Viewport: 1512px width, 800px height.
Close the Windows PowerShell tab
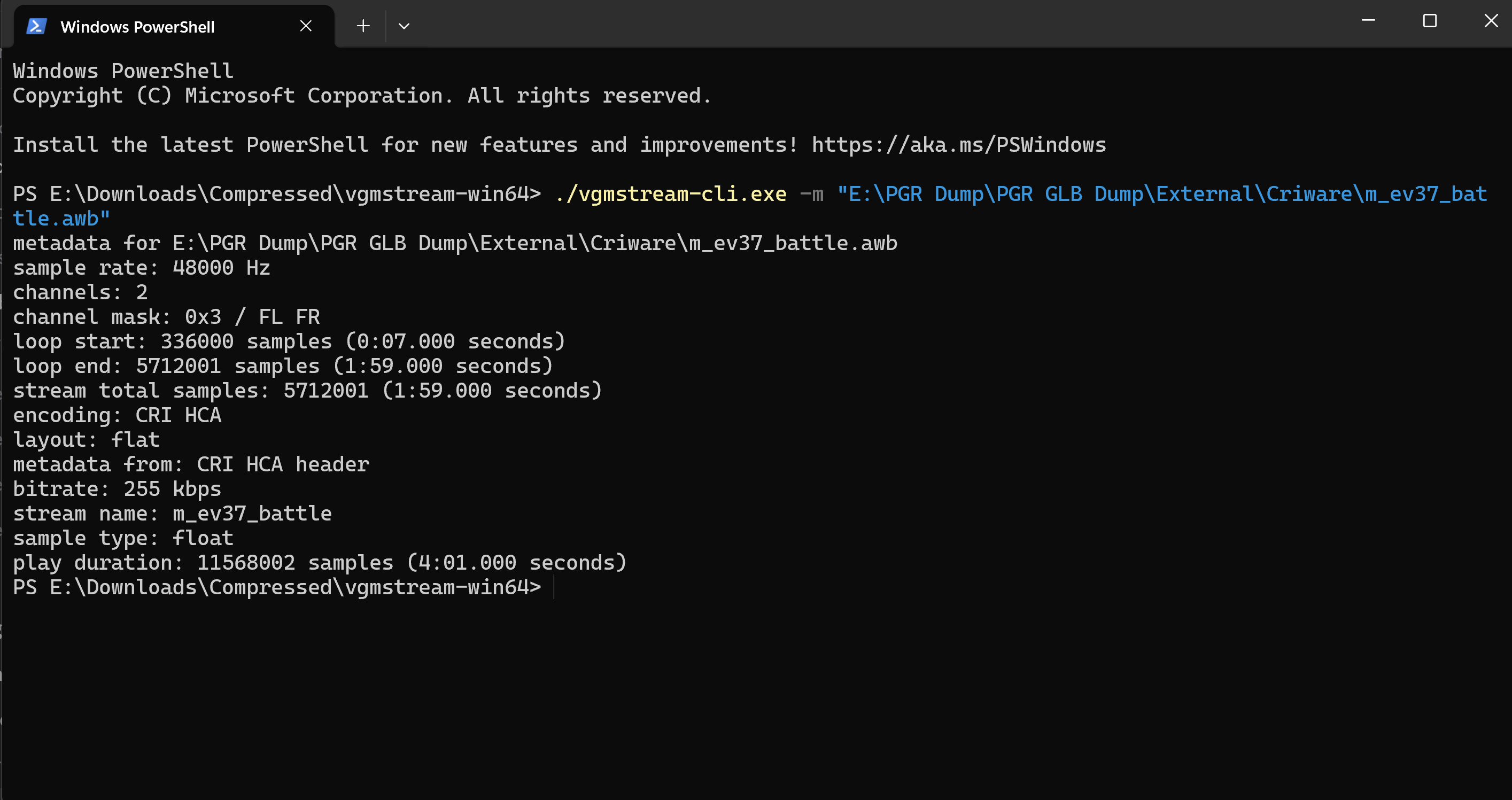(x=306, y=26)
